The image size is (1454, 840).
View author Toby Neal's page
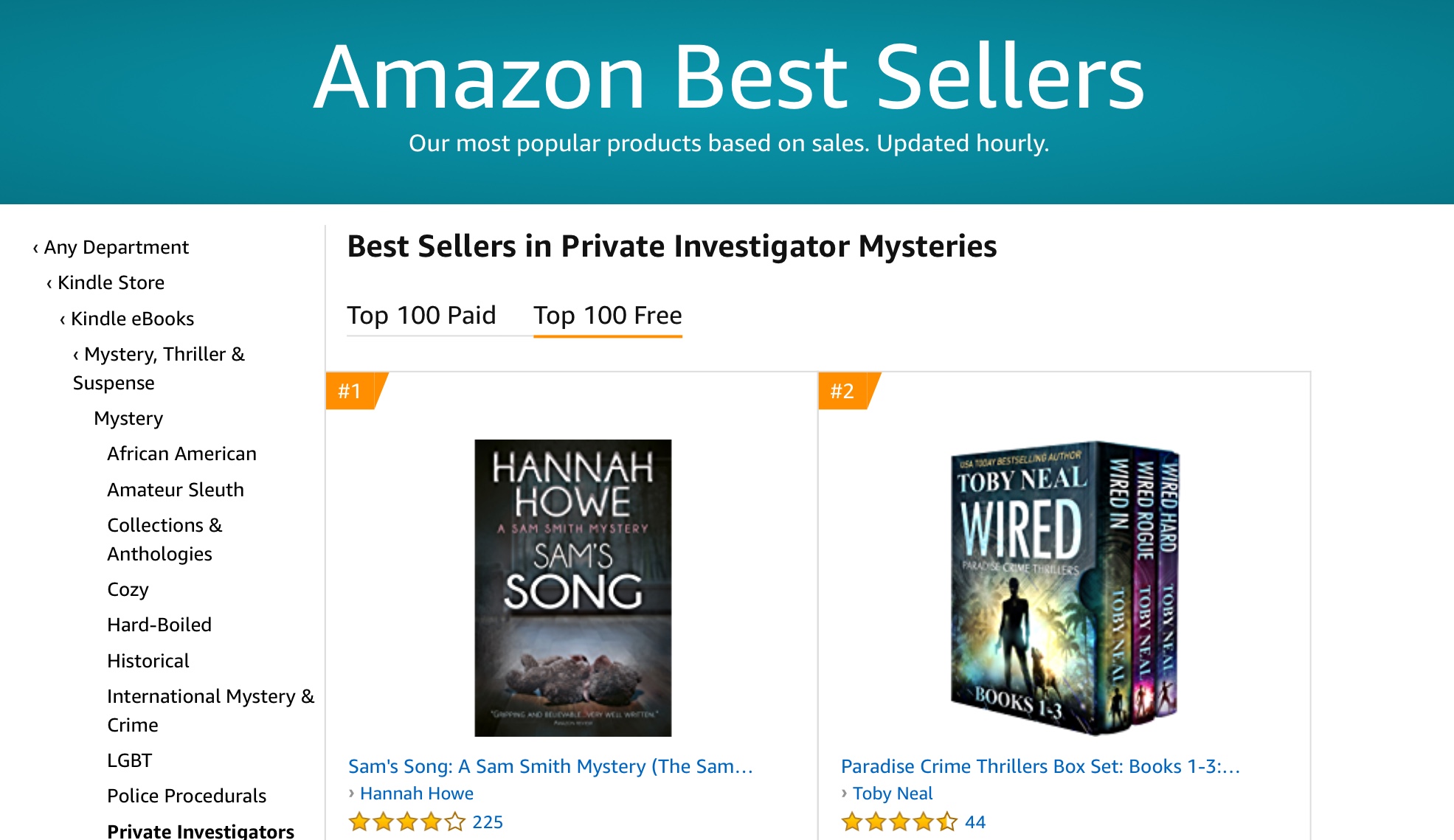pyautogui.click(x=893, y=794)
